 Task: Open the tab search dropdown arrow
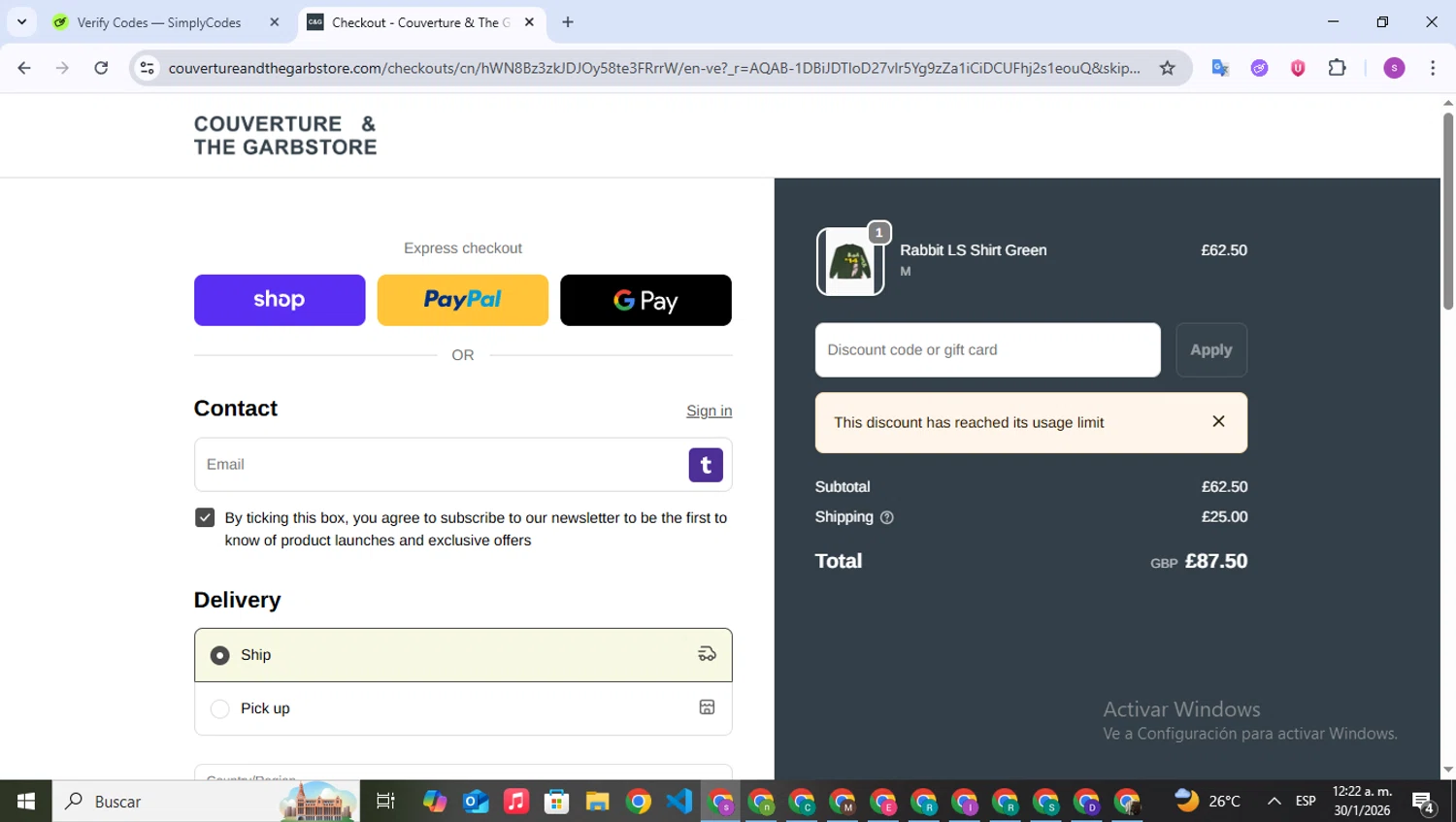pyautogui.click(x=21, y=21)
